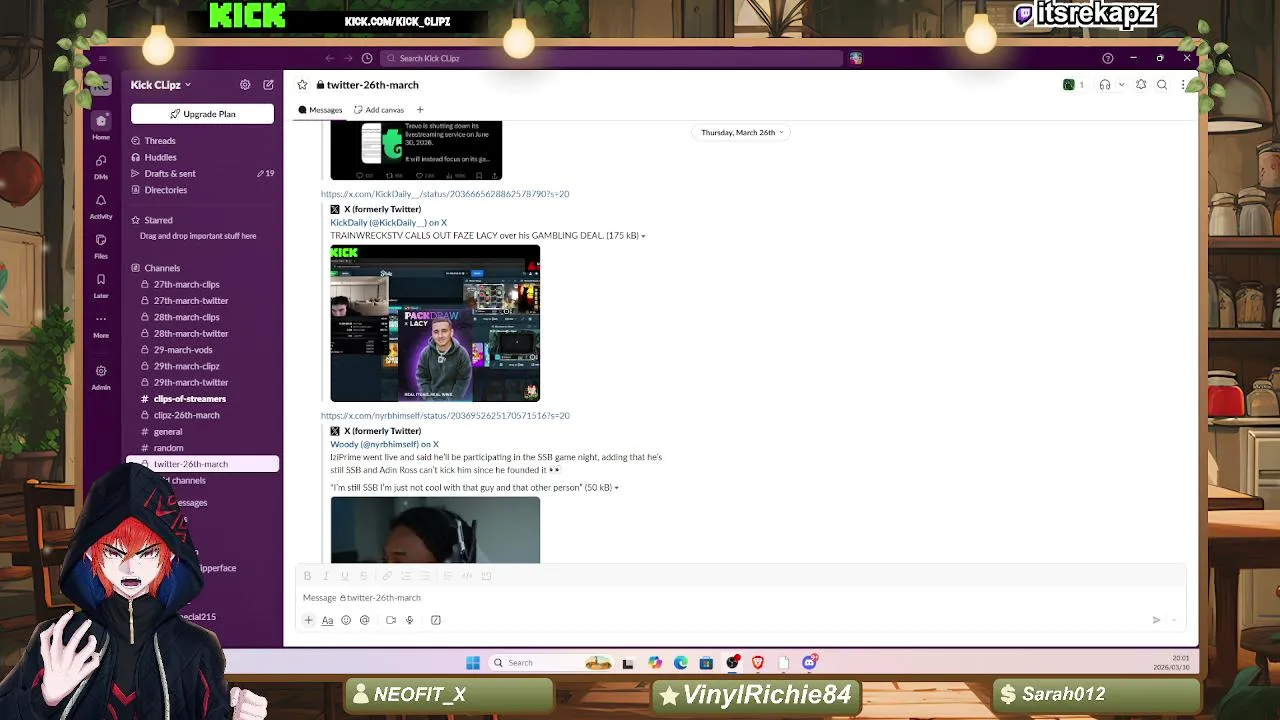Screen dimensions: 1280x720
Task: Click the Upgrade Plan button
Action: point(202,114)
